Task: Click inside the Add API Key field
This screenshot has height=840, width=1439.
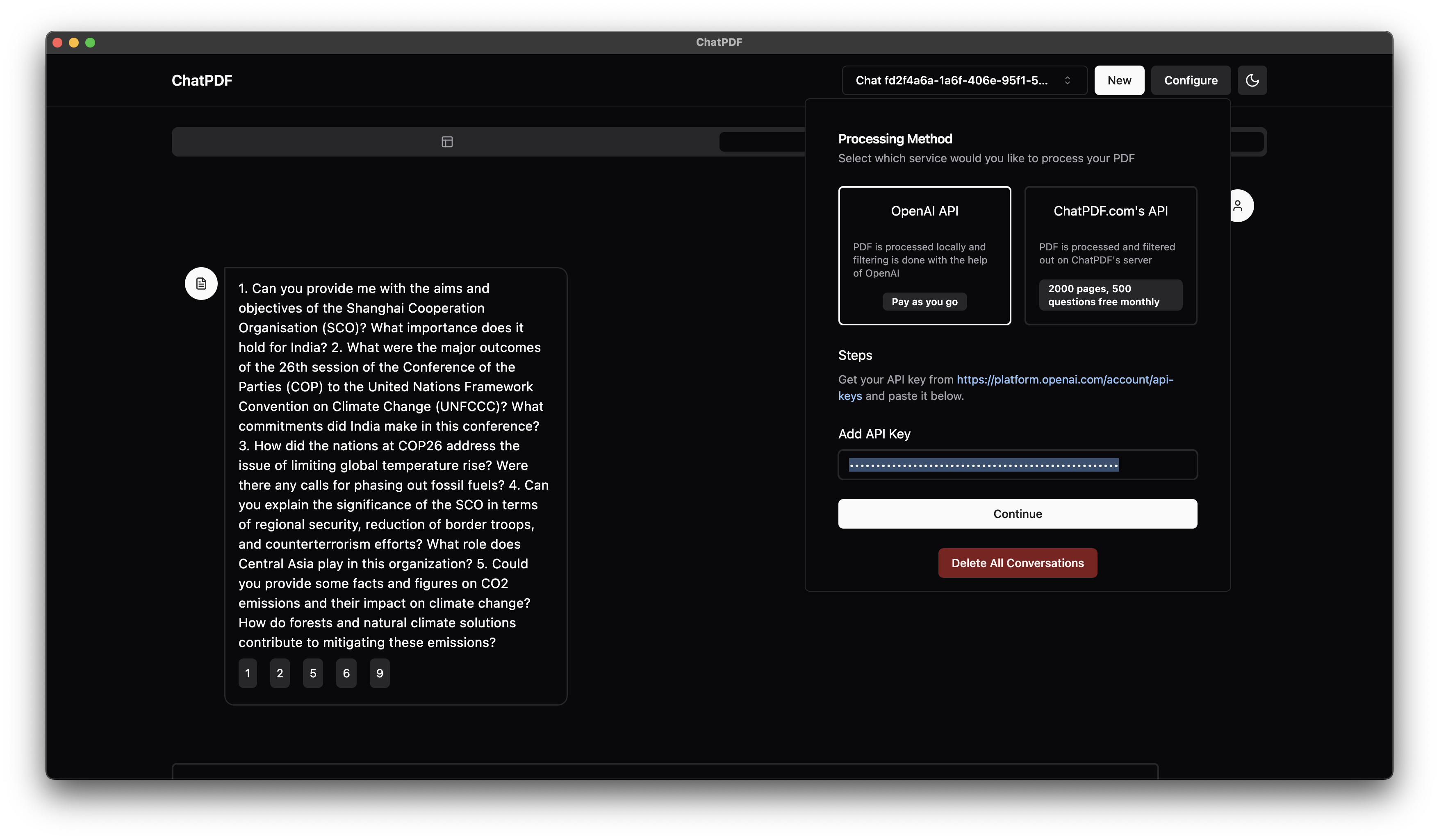Action: click(1017, 465)
